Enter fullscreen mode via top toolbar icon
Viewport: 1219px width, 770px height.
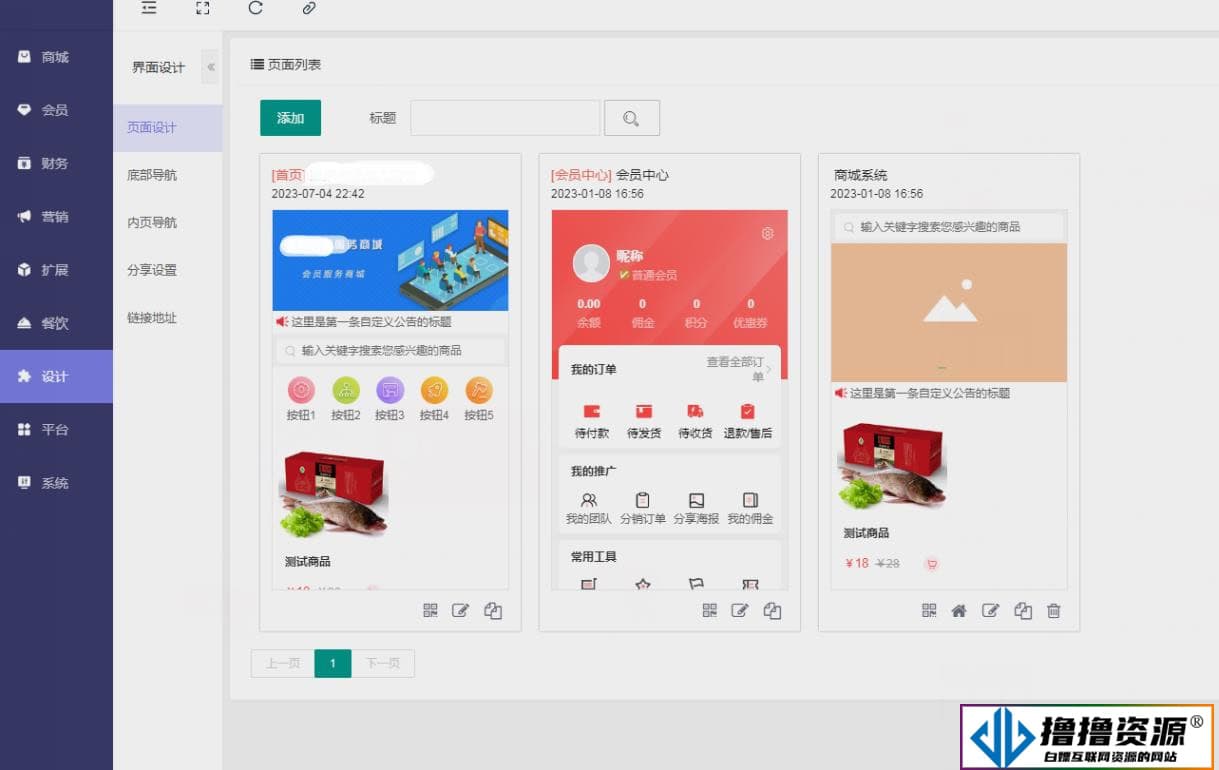pyautogui.click(x=203, y=8)
